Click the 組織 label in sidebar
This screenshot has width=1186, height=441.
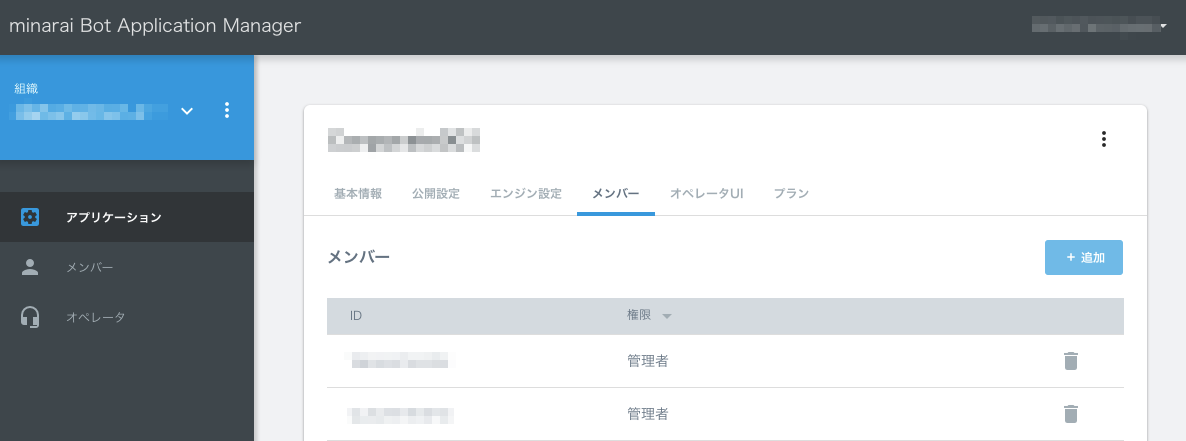click(x=26, y=89)
